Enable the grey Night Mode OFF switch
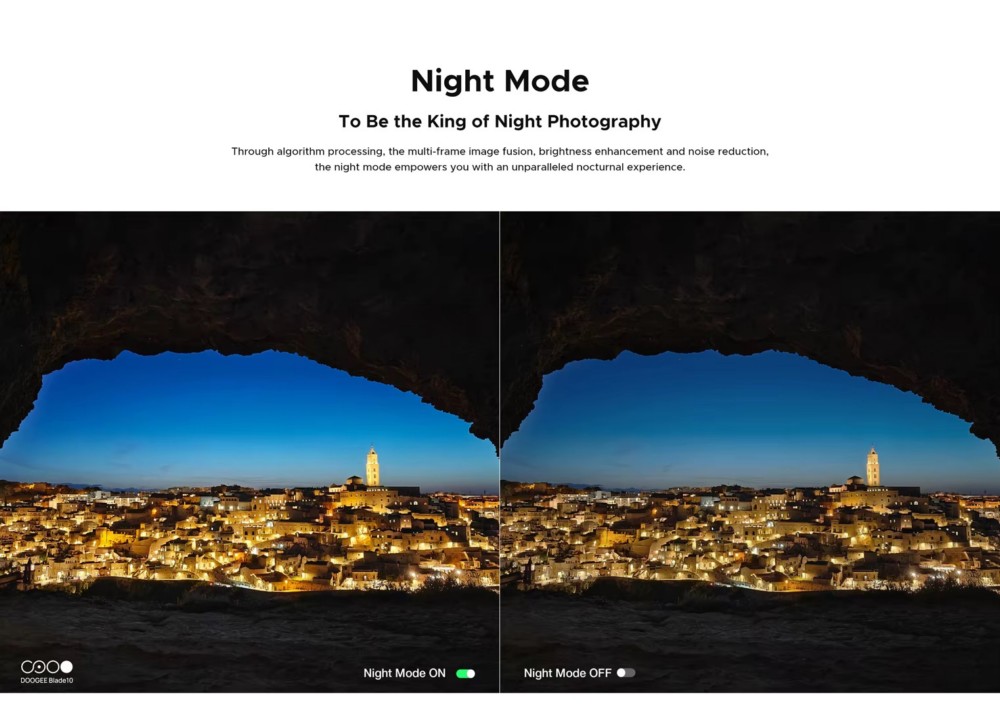1000x710 pixels. [626, 673]
